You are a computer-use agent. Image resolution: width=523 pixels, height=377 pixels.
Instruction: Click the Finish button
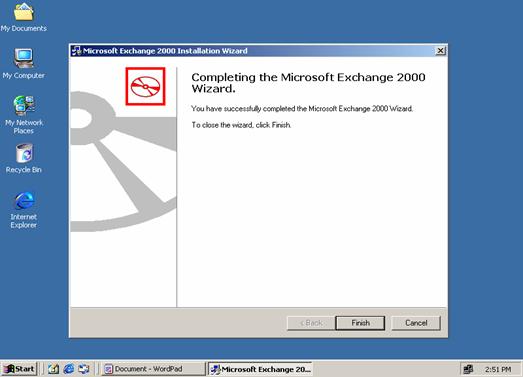[x=360, y=323]
